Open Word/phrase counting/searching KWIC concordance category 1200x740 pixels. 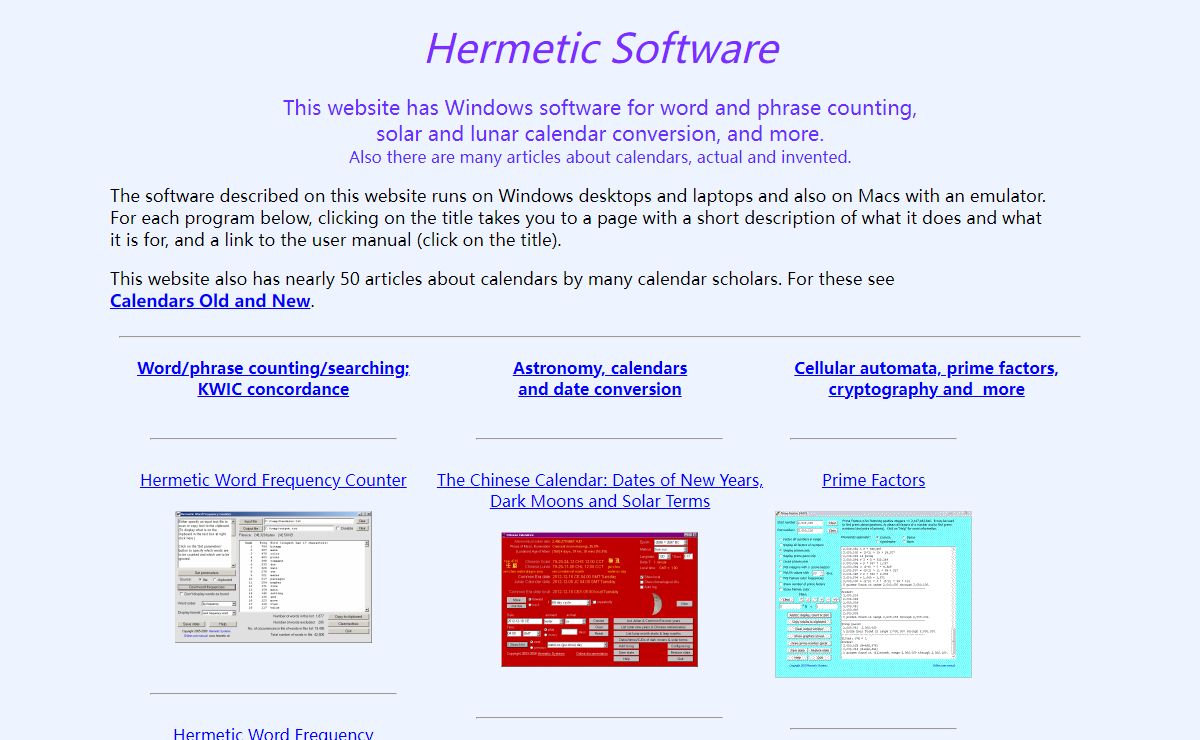273,379
